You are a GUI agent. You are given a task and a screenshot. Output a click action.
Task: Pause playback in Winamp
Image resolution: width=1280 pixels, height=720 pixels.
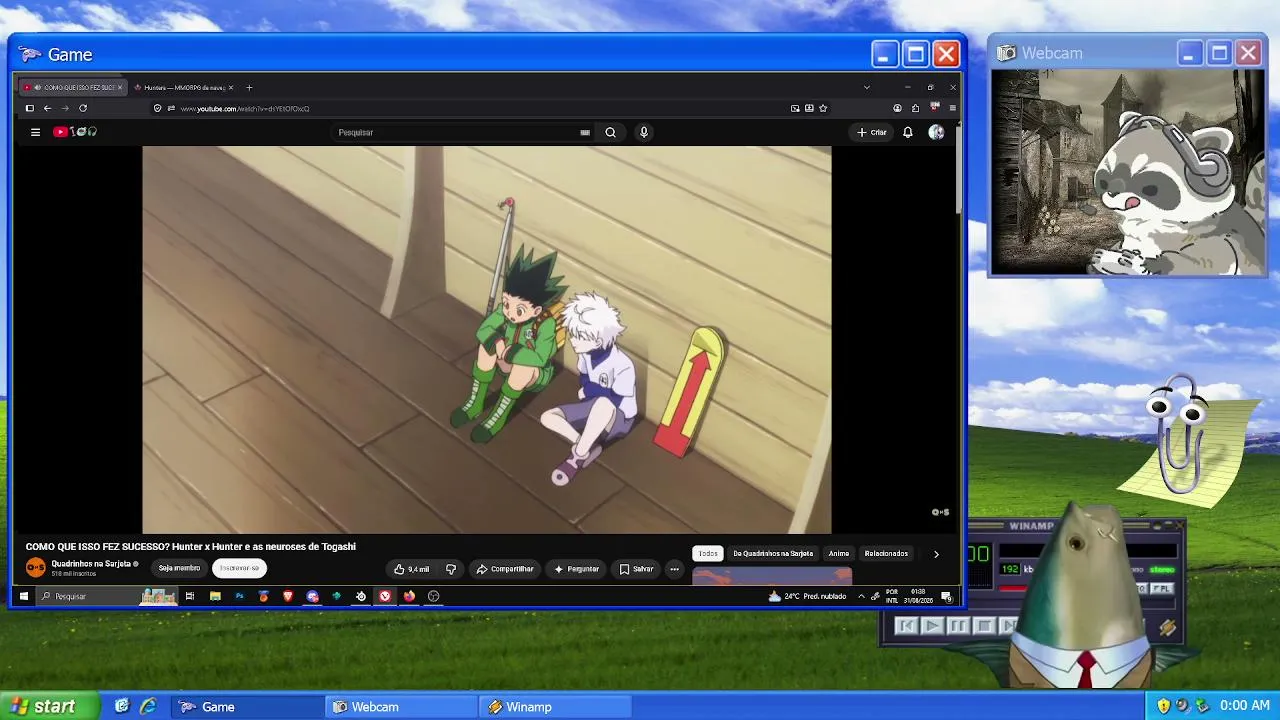(957, 626)
